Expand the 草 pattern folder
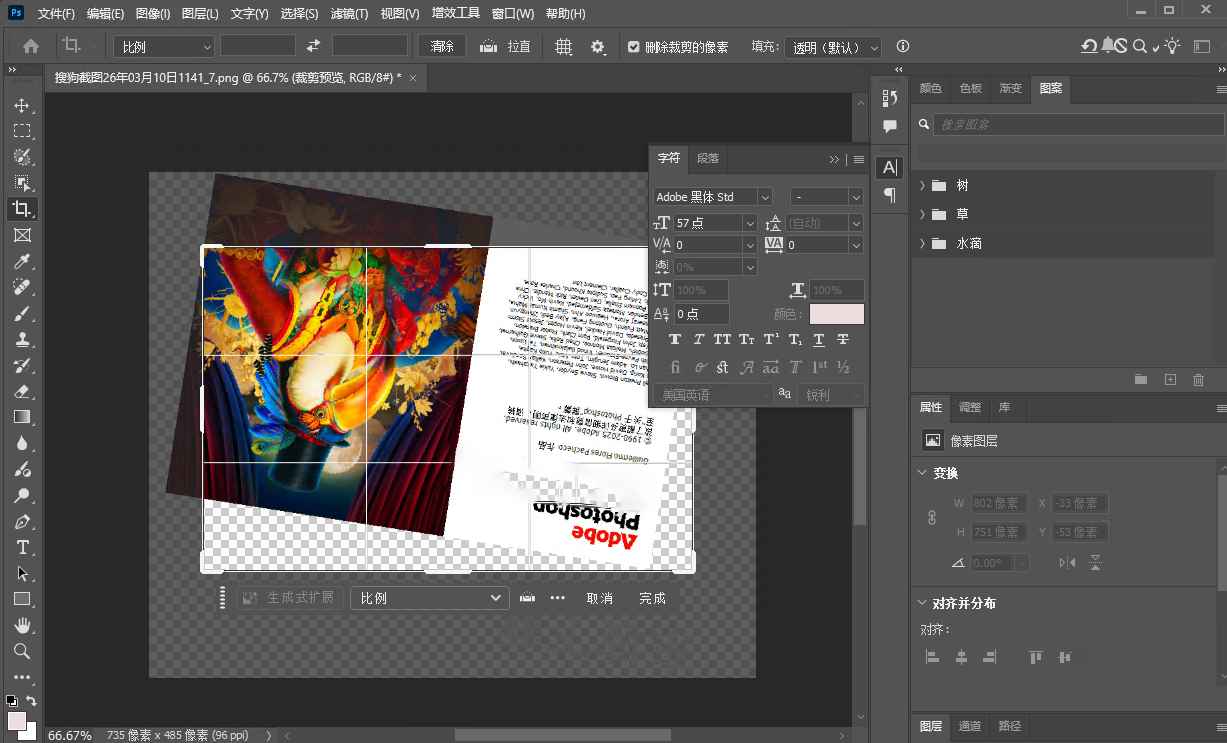1227x743 pixels. click(922, 214)
